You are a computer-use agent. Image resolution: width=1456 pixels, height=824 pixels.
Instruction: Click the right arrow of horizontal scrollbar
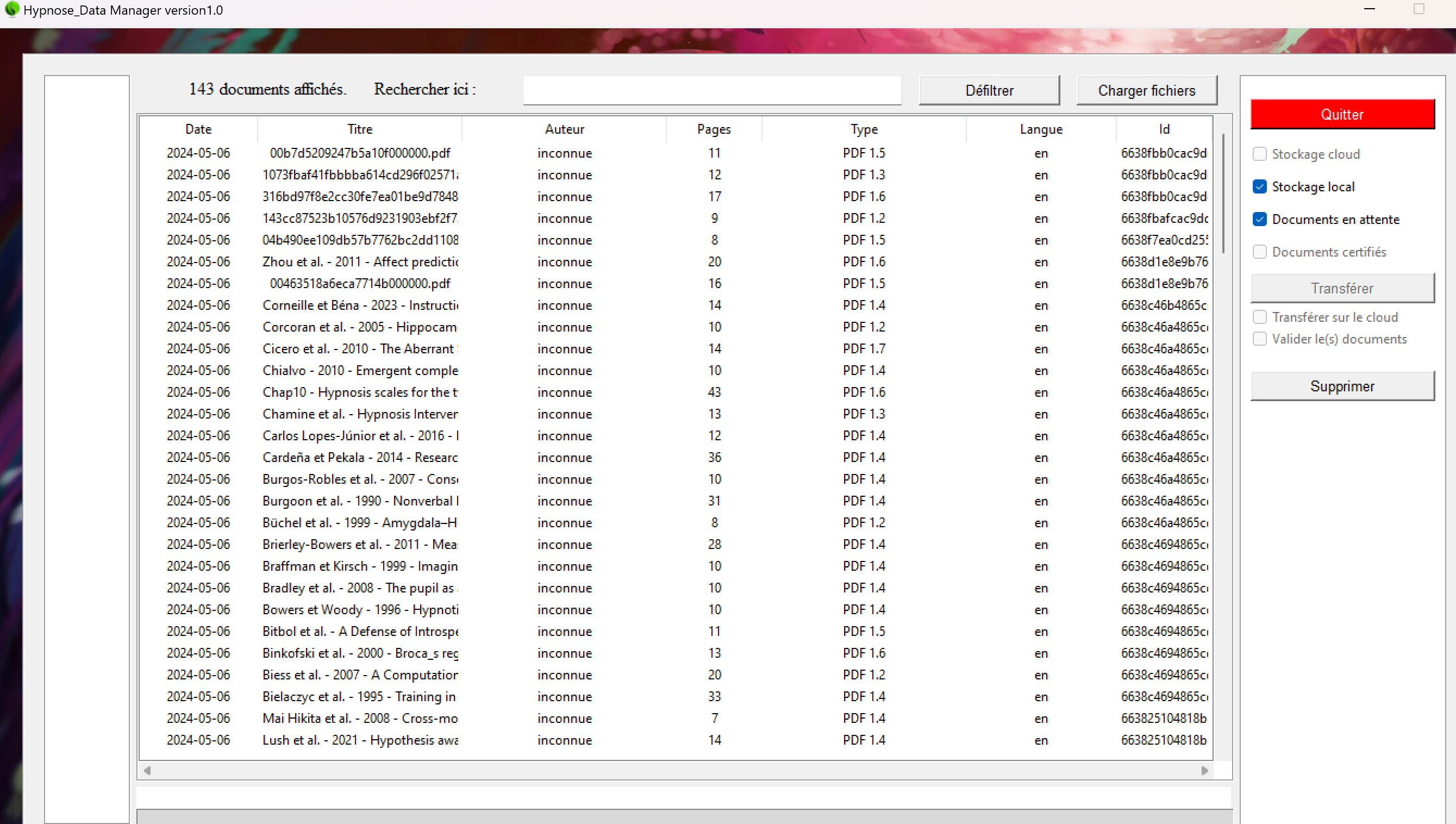[1205, 770]
